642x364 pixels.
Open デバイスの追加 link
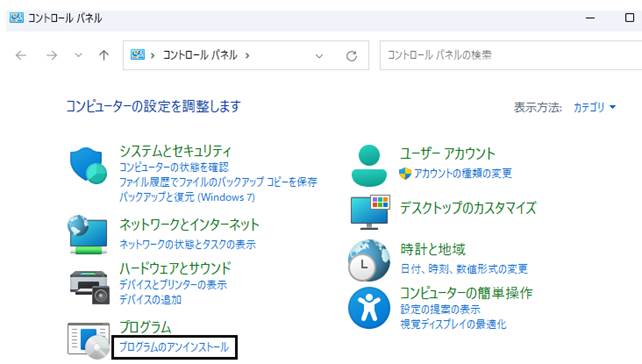[150, 300]
